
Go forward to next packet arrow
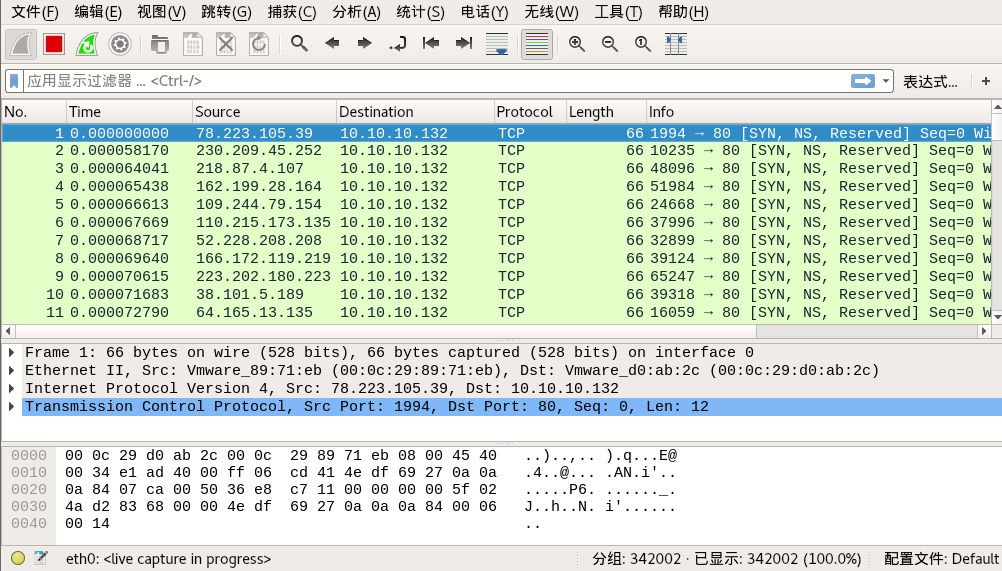tap(365, 43)
